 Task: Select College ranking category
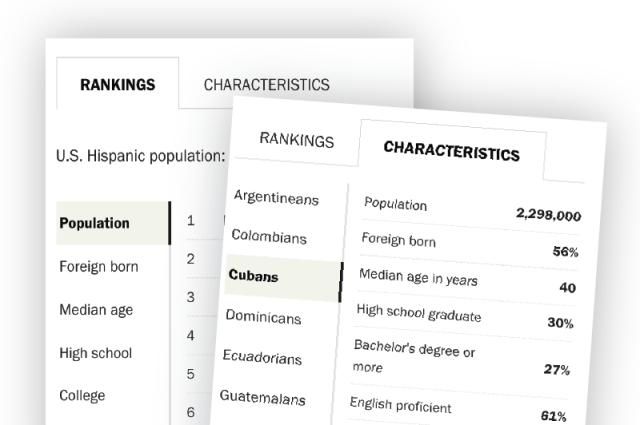coord(82,395)
